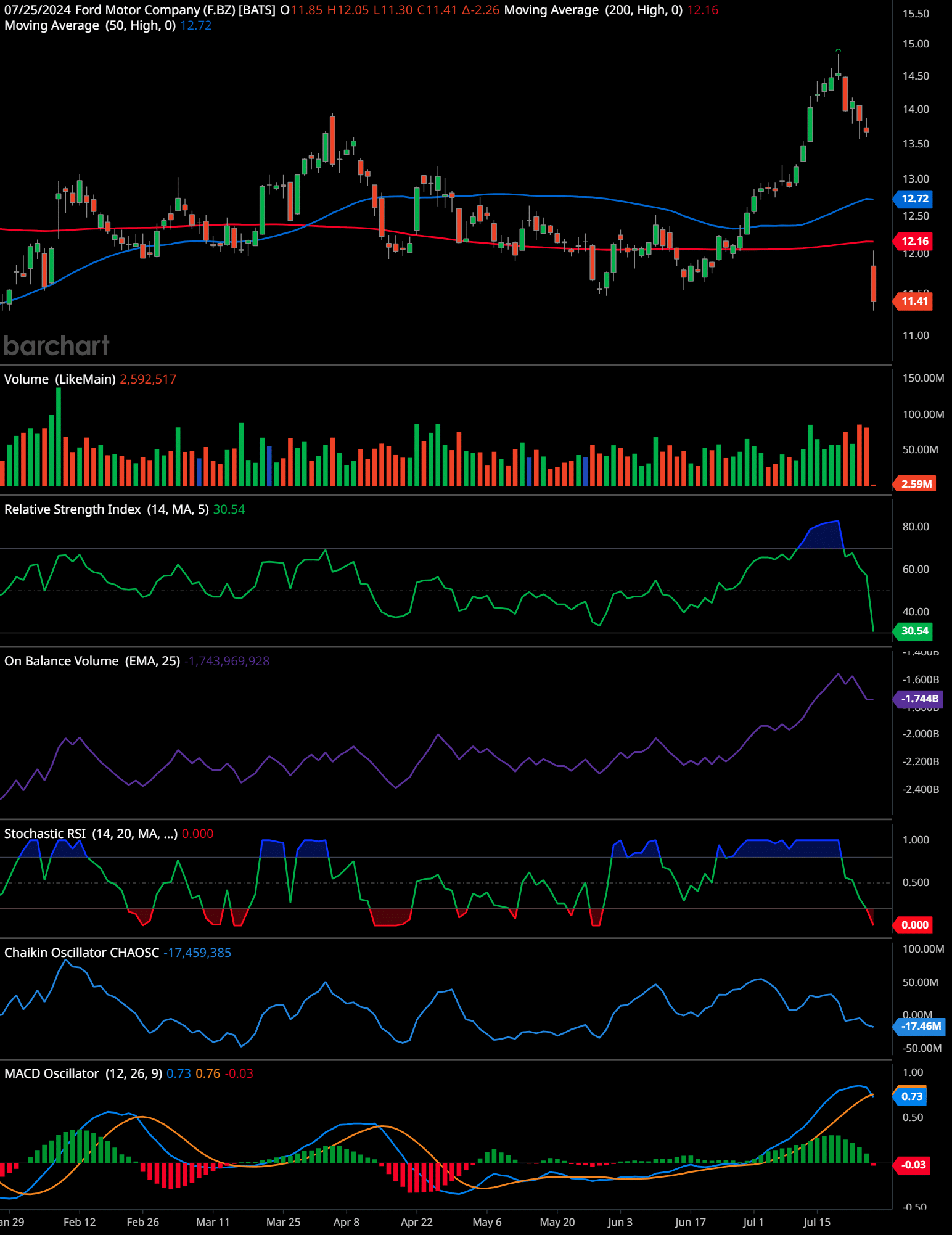Viewport: 952px width, 1235px height.
Task: Click the purple -1.744B OBV badge
Action: point(918,699)
